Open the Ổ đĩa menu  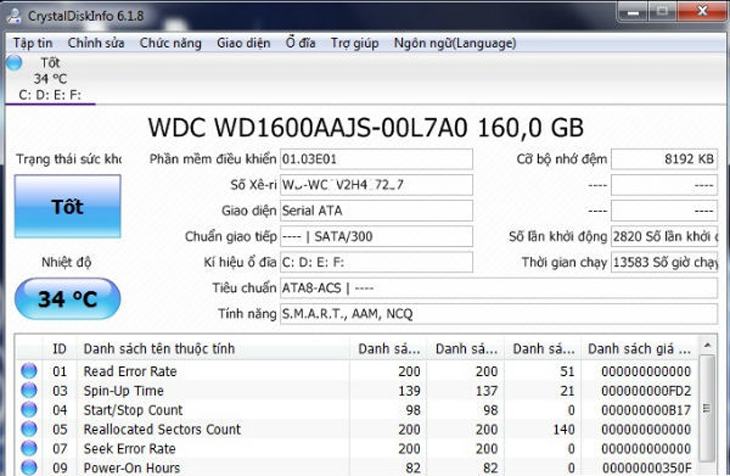pyautogui.click(x=300, y=43)
